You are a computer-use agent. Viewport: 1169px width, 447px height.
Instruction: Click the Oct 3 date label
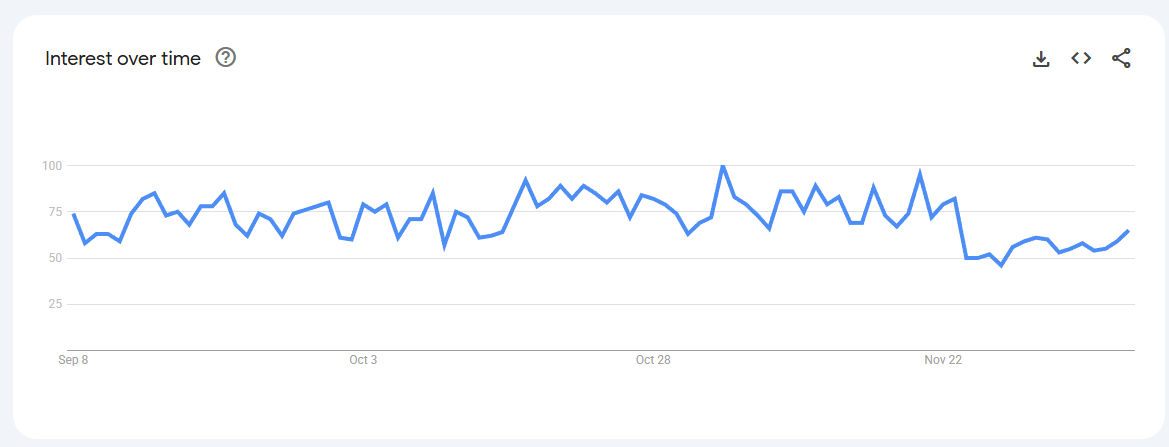[363, 360]
